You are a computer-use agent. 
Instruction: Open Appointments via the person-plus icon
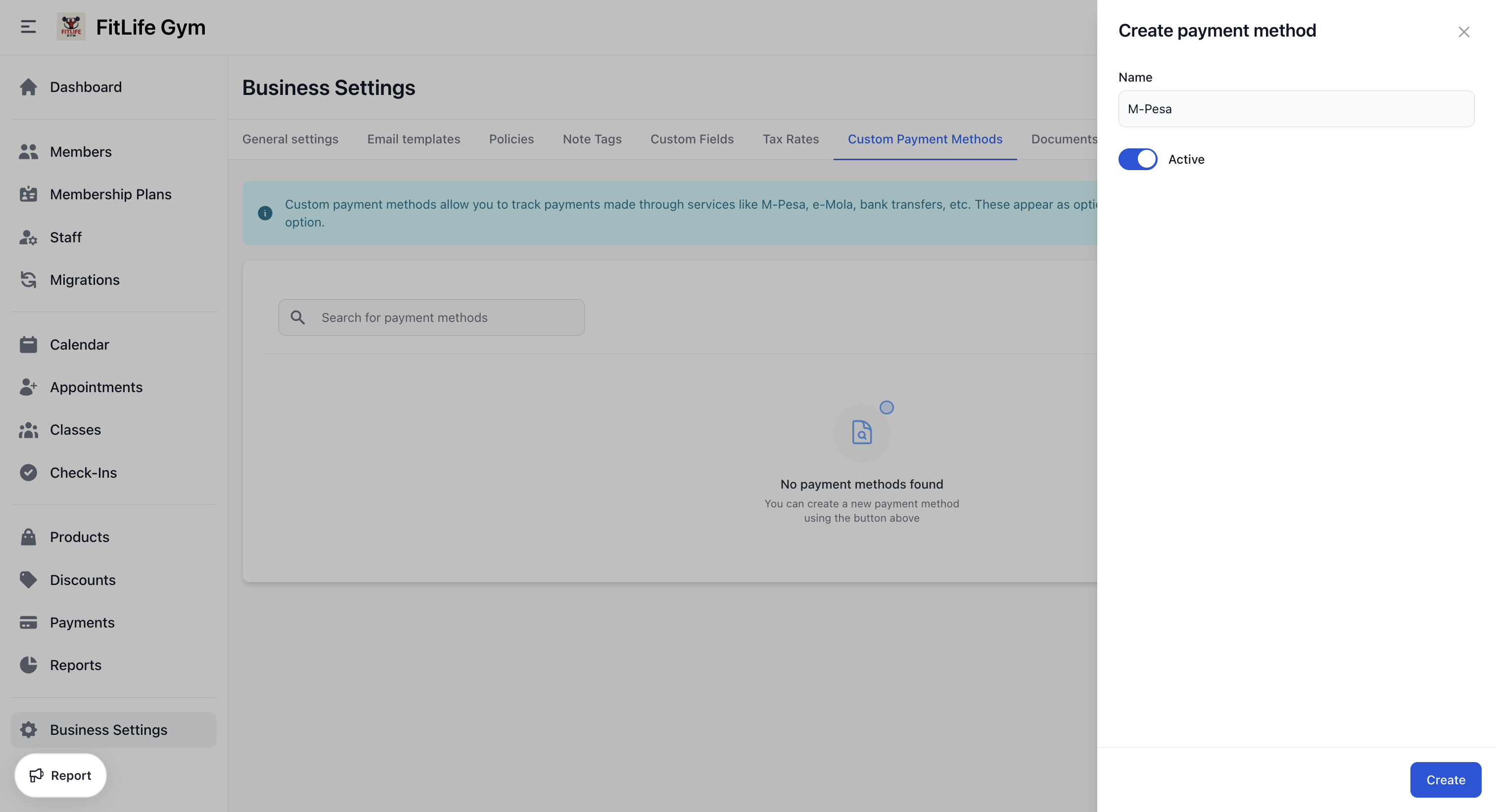[29, 387]
